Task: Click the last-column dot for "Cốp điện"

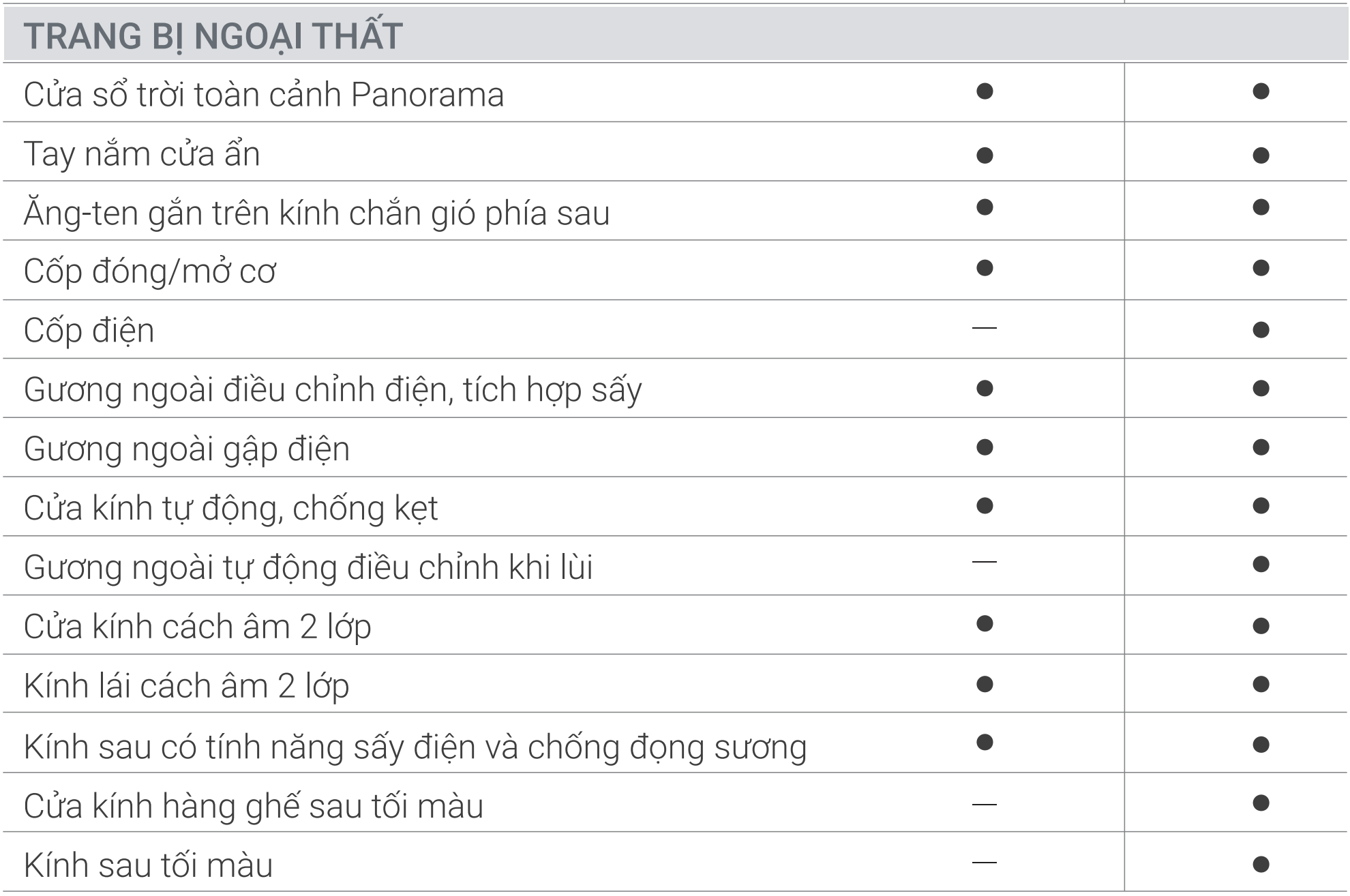Action: pyautogui.click(x=1261, y=330)
